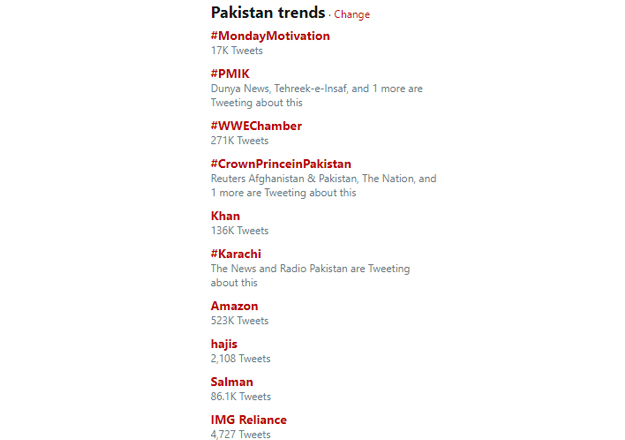Screen dimensions: 625x440
Task: Click the 523K Tweets count under Amazon
Action: click(240, 321)
